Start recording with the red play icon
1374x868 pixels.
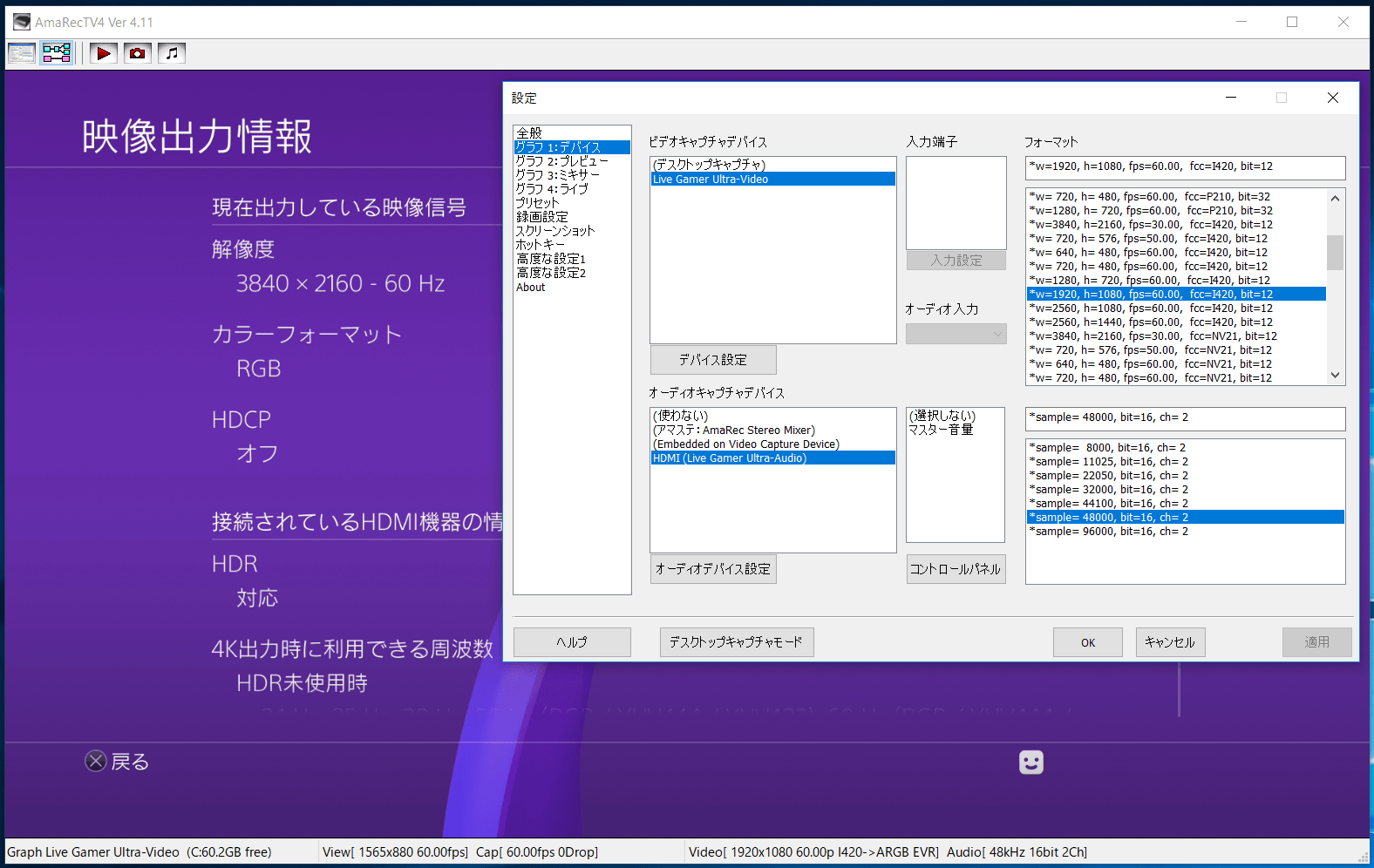point(103,53)
